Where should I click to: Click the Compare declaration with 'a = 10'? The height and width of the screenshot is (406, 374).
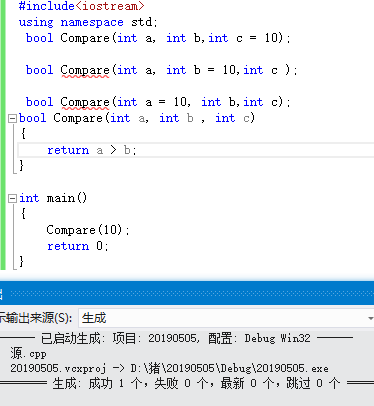[x=158, y=102]
